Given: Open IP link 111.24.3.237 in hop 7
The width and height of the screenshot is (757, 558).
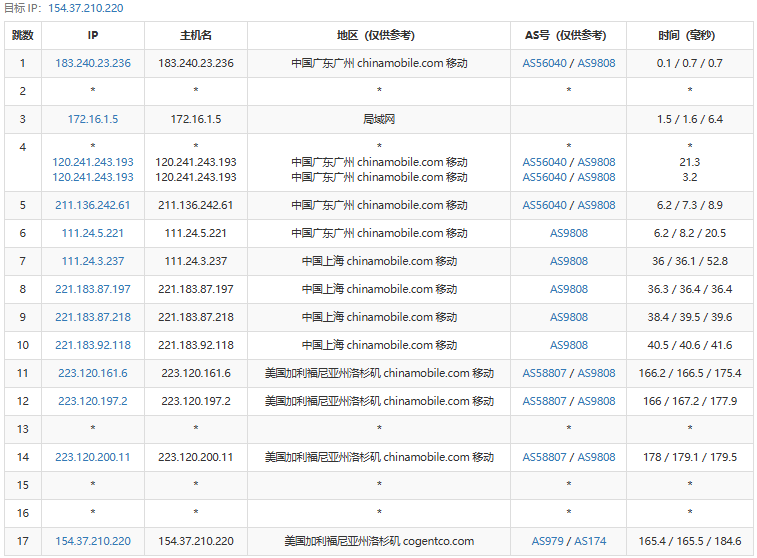Looking at the screenshot, I should (x=93, y=261).
